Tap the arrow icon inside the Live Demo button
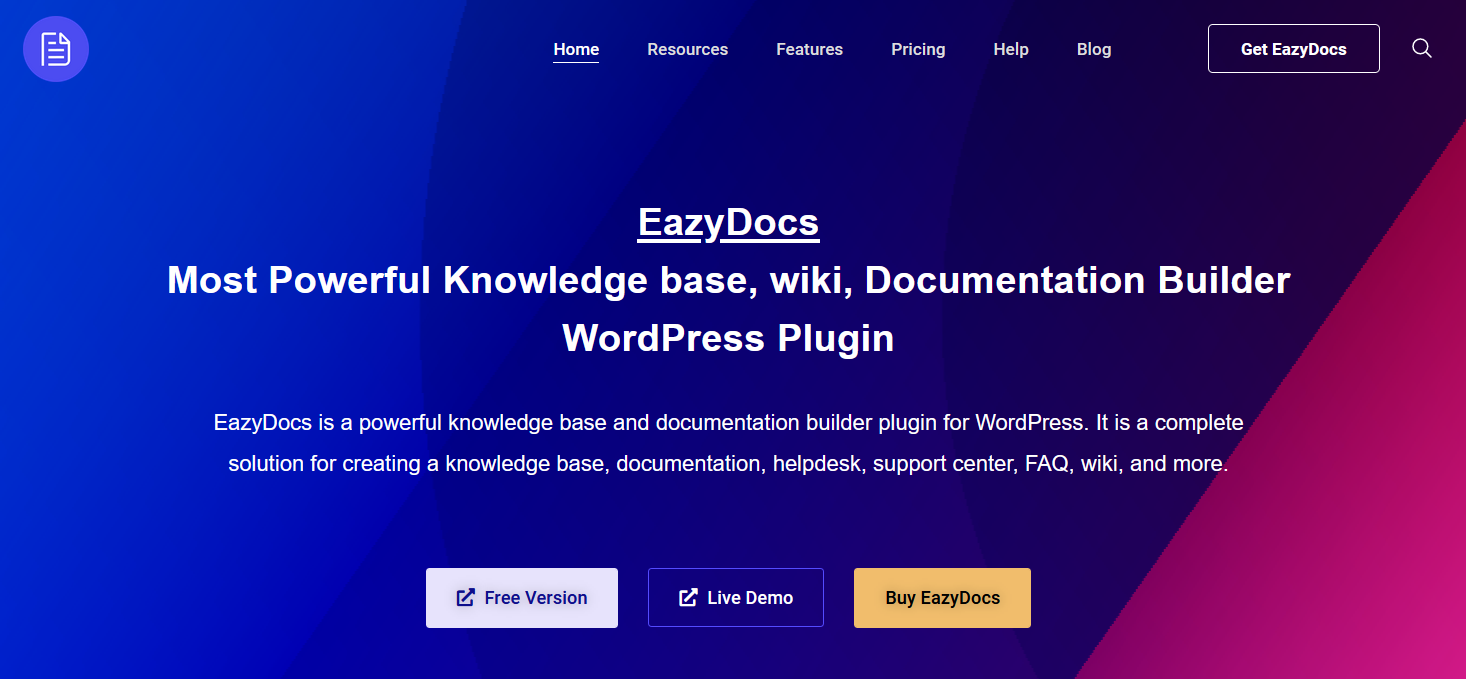 [x=686, y=597]
